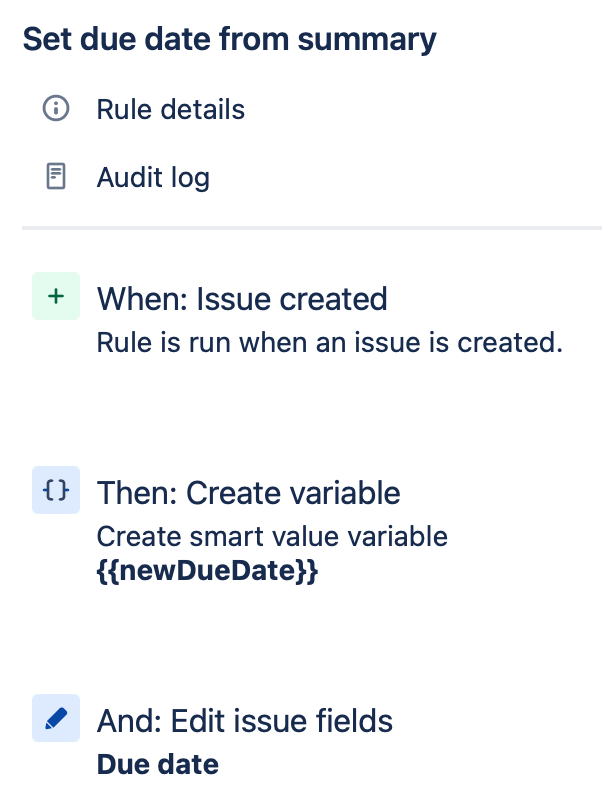This screenshot has width=616, height=804.
Task: Select the Edit issue fields heading text
Action: tap(244, 721)
